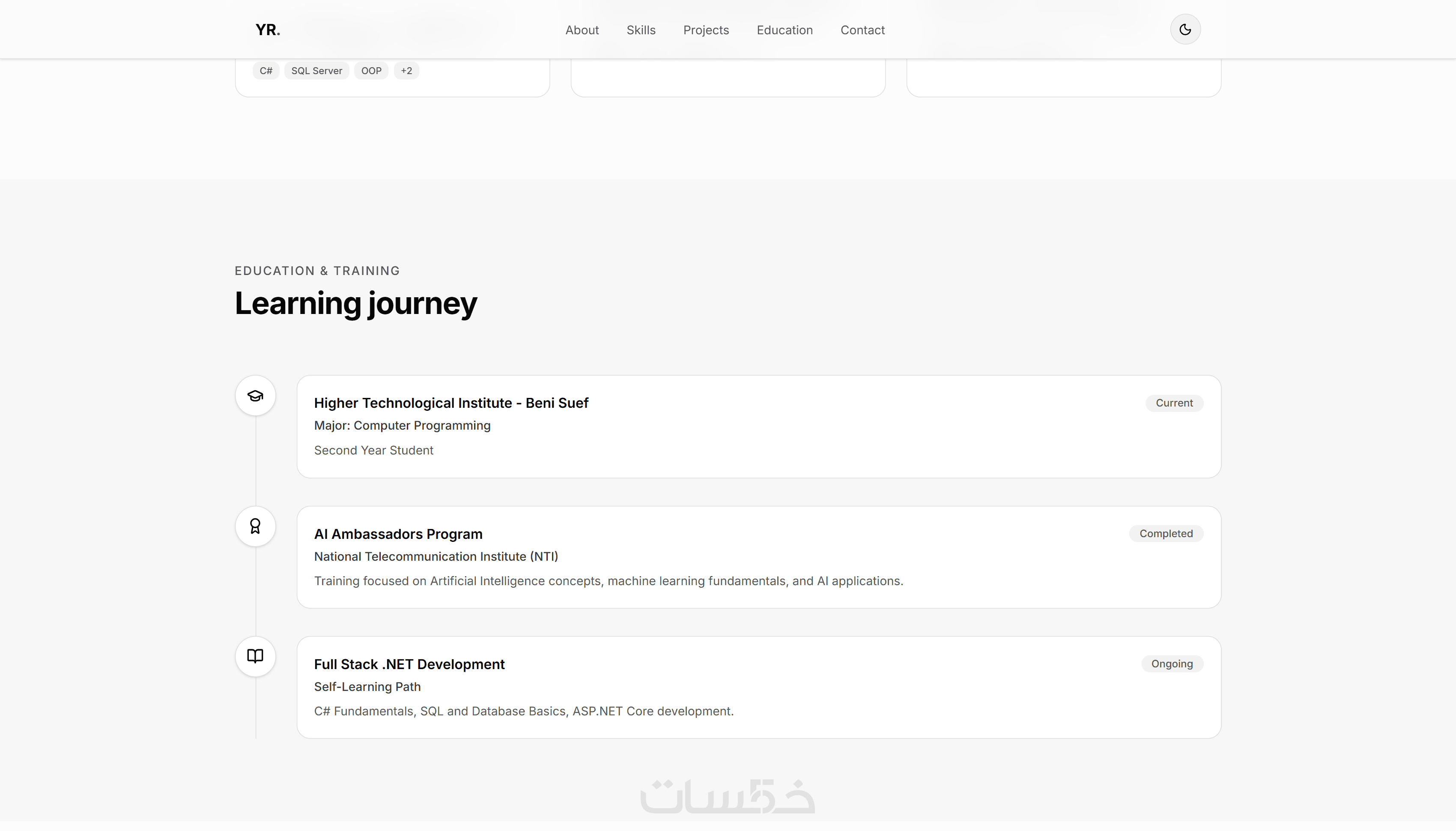
Task: Select the Education nav item
Action: [785, 30]
